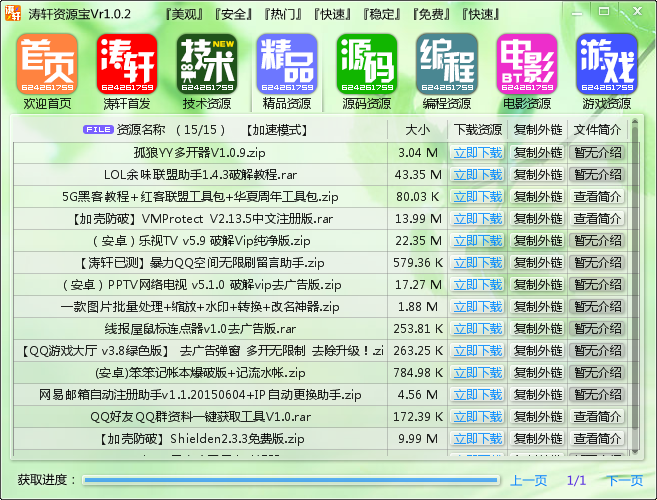Click the 下载资源 column header

click(478, 130)
